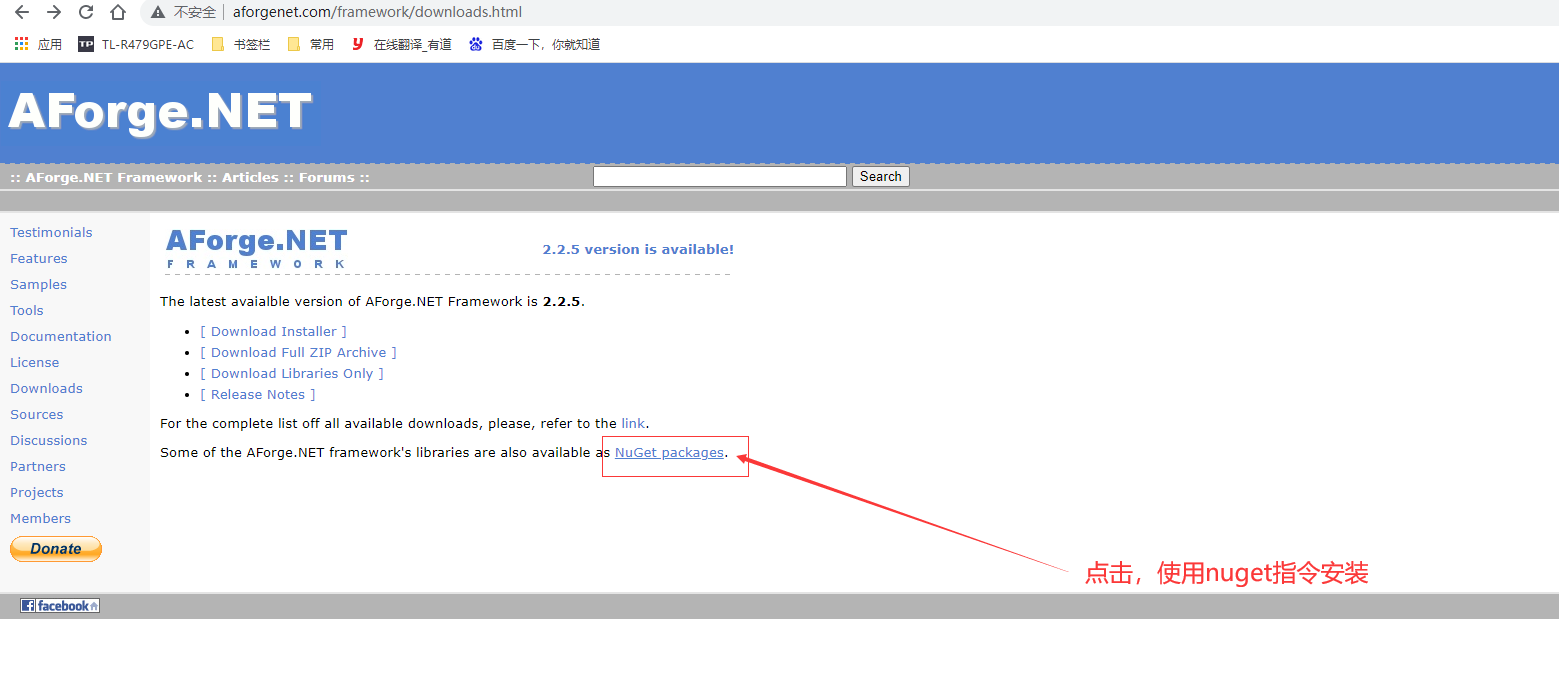Screen dimensions: 1559x694
Task: Go to browser home page icon
Action: [x=118, y=12]
